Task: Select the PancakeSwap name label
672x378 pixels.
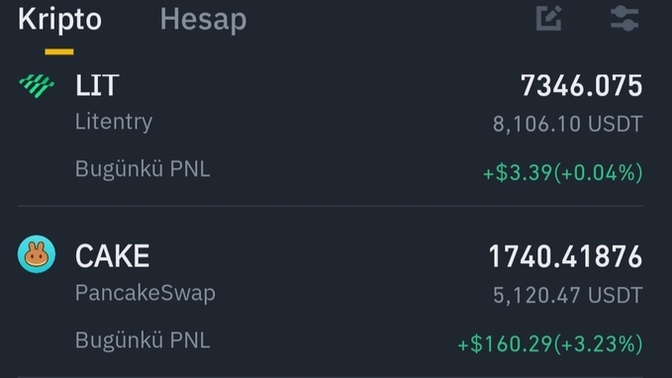Action: pyautogui.click(x=145, y=294)
